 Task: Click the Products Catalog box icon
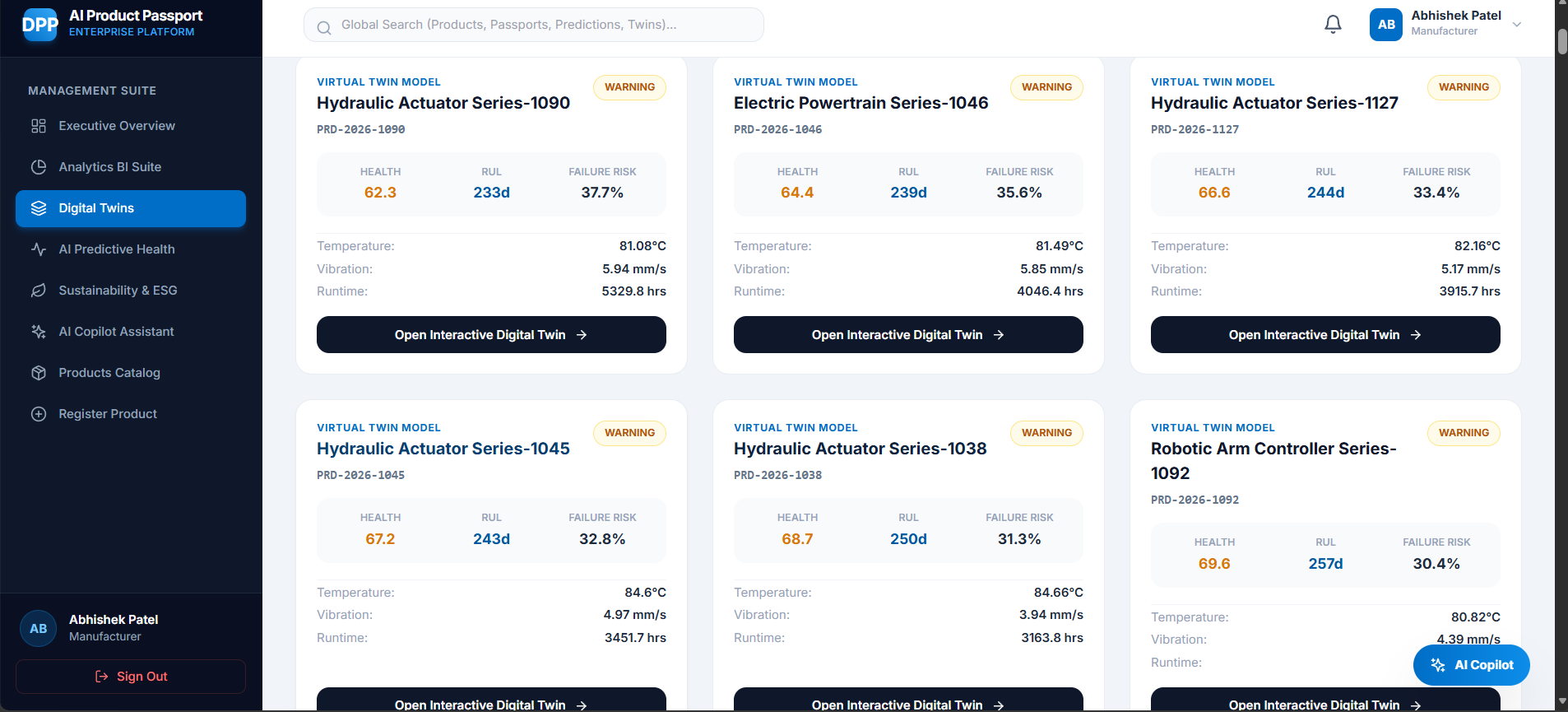(x=39, y=373)
